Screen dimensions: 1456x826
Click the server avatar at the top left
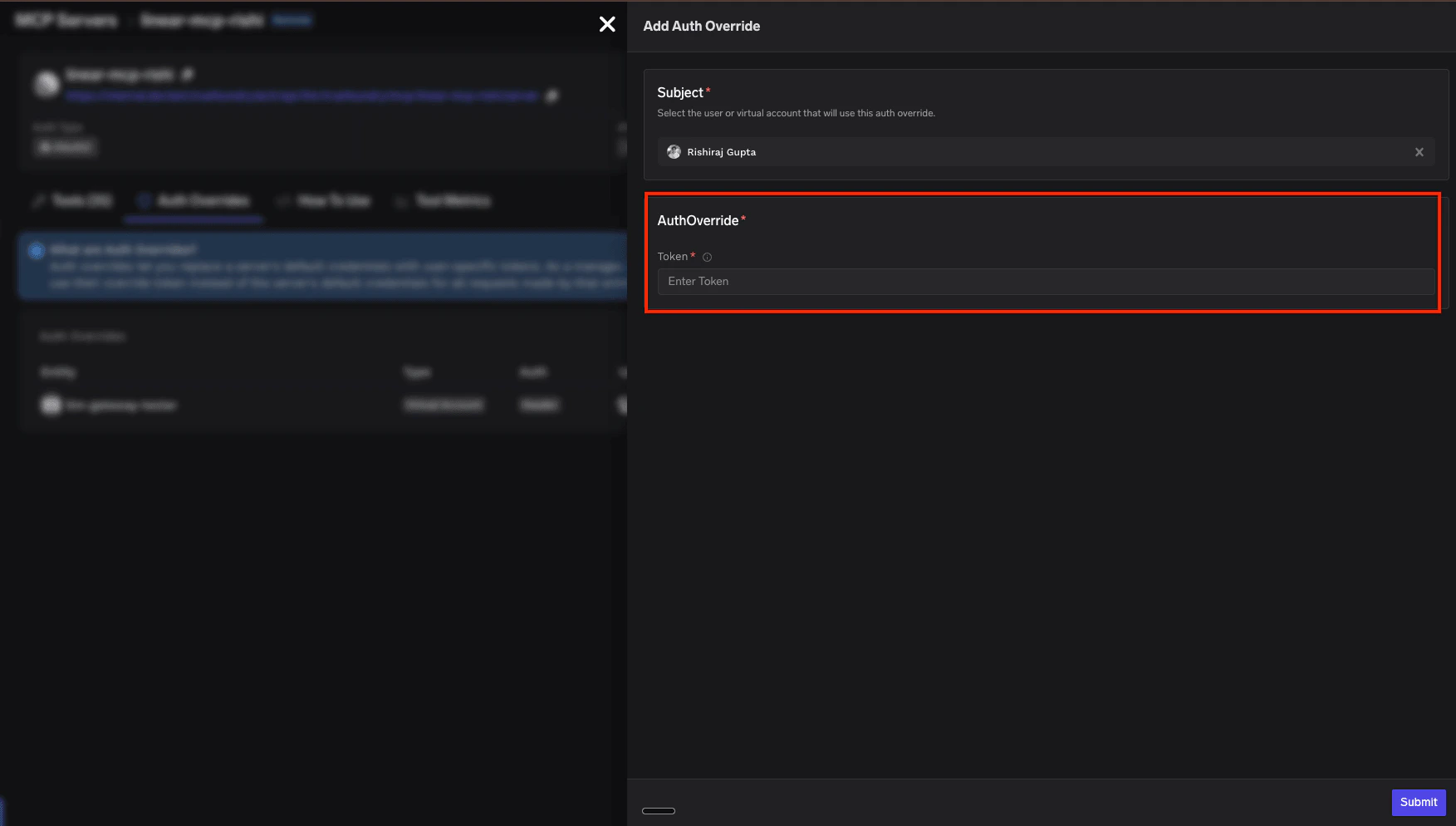pyautogui.click(x=47, y=84)
